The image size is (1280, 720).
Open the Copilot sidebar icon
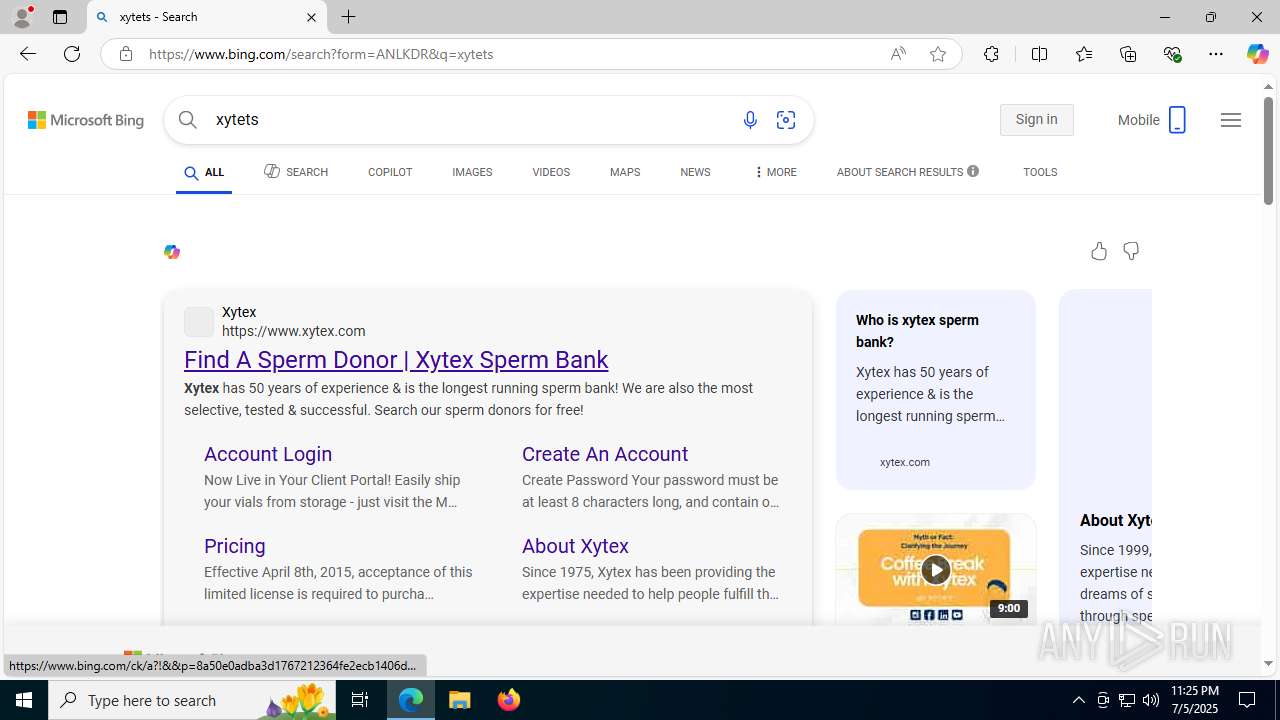pos(1257,54)
